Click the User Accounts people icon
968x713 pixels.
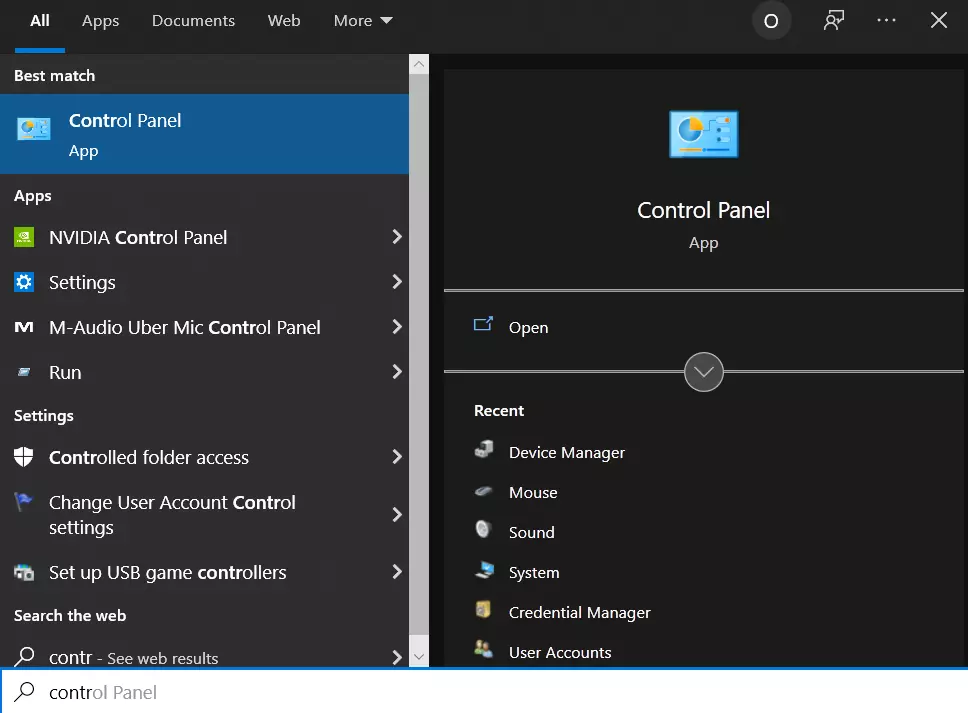483,649
